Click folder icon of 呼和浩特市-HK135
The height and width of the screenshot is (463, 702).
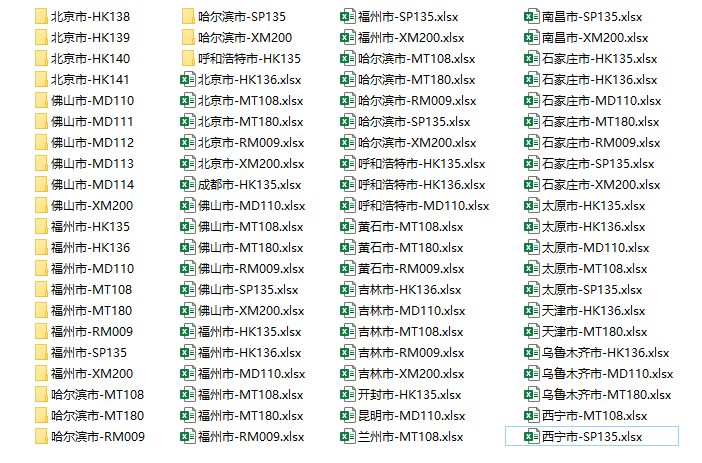pos(188,59)
